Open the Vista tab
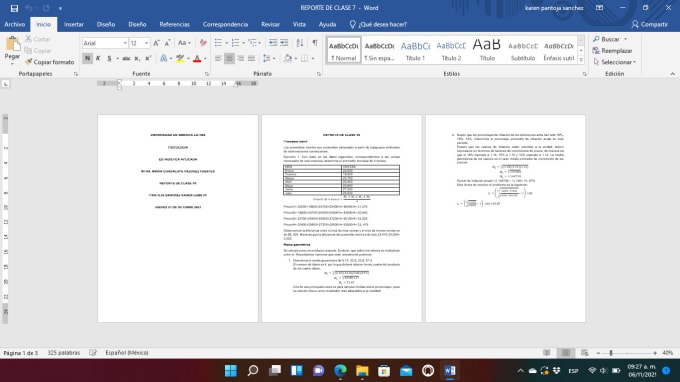The width and height of the screenshot is (680, 382). click(299, 24)
